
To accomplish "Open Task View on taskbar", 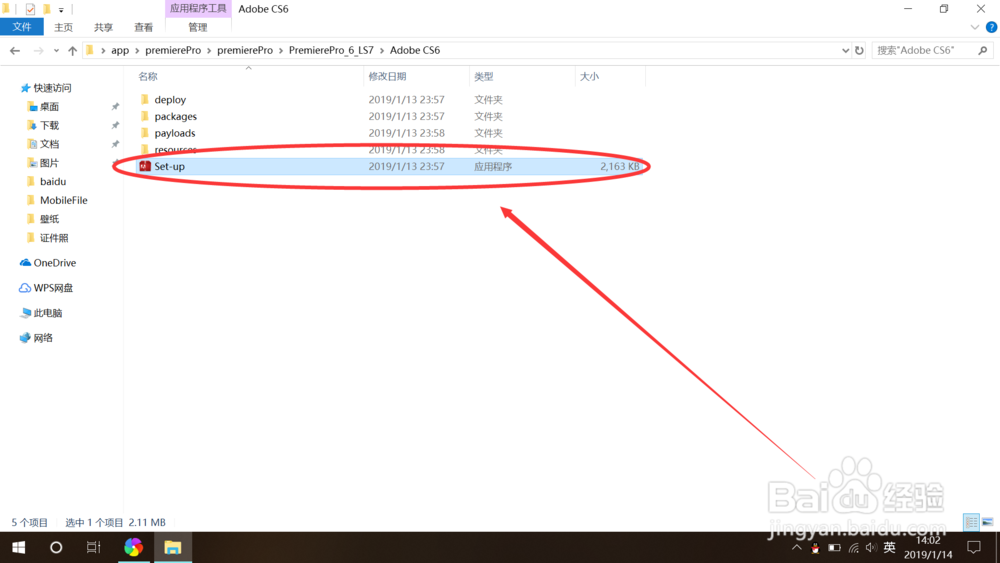I will 94,547.
